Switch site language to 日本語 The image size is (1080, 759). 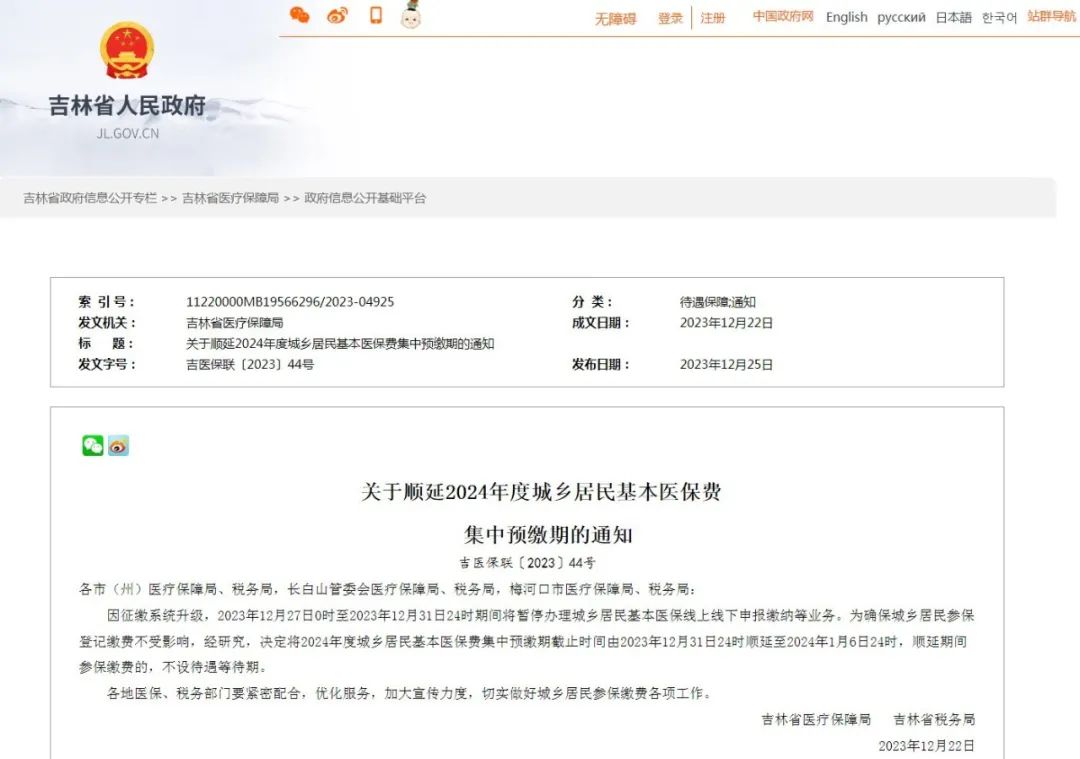tap(953, 17)
